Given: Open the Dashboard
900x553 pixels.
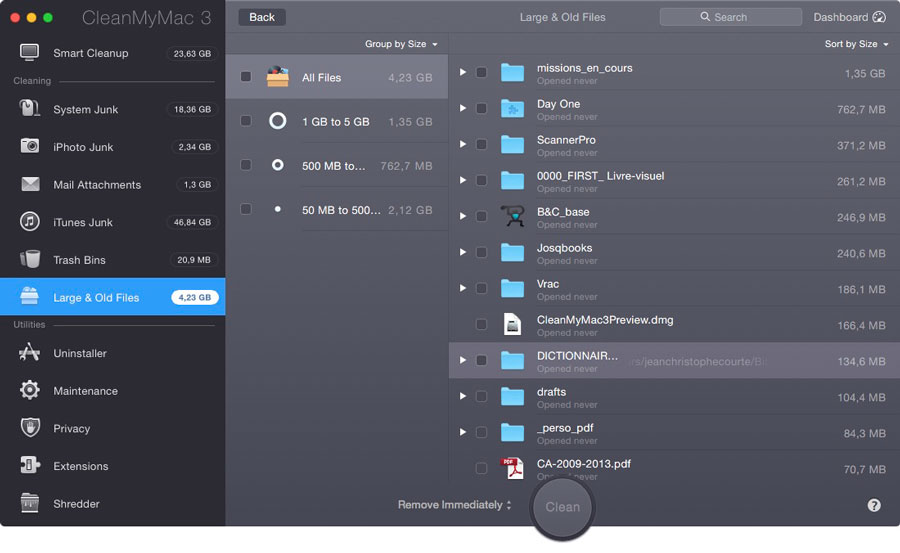Looking at the screenshot, I should tap(849, 17).
